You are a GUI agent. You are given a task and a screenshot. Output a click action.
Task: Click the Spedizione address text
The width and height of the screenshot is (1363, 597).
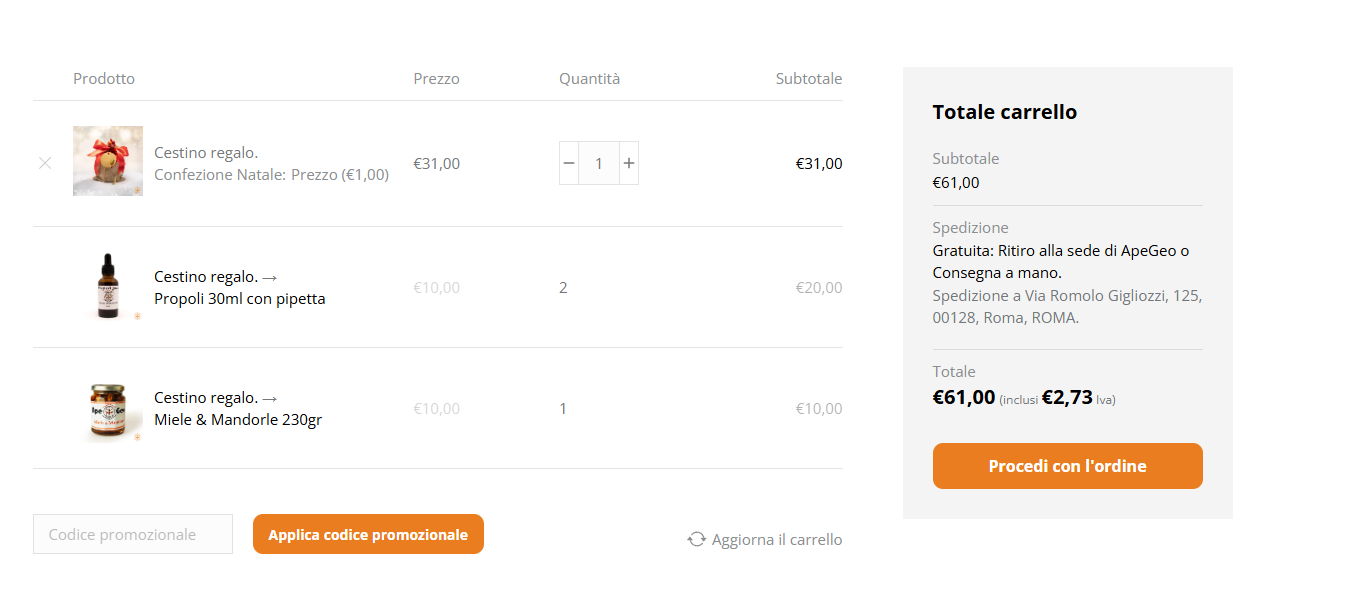1067,307
